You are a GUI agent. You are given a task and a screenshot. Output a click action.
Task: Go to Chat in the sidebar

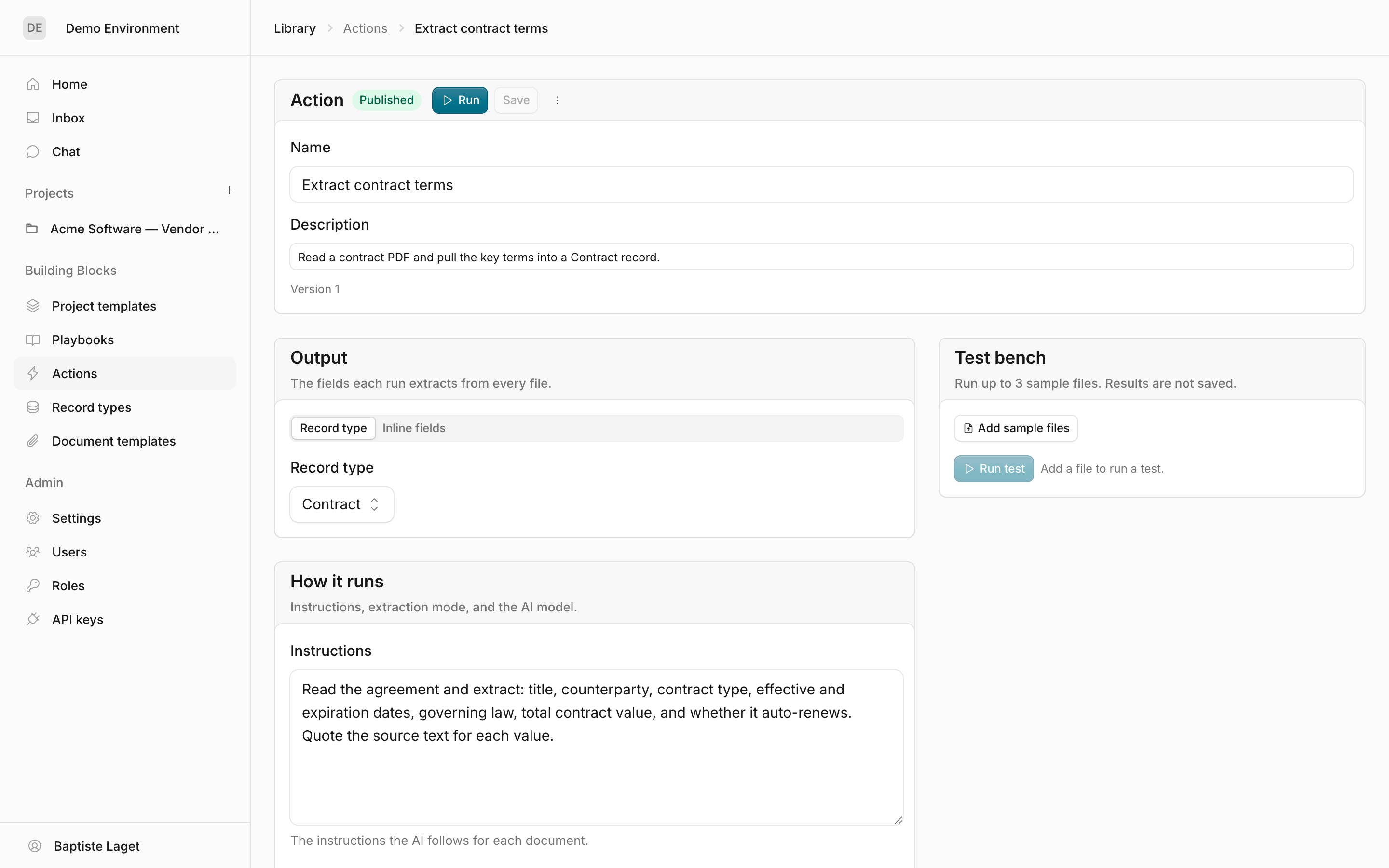[124, 151]
